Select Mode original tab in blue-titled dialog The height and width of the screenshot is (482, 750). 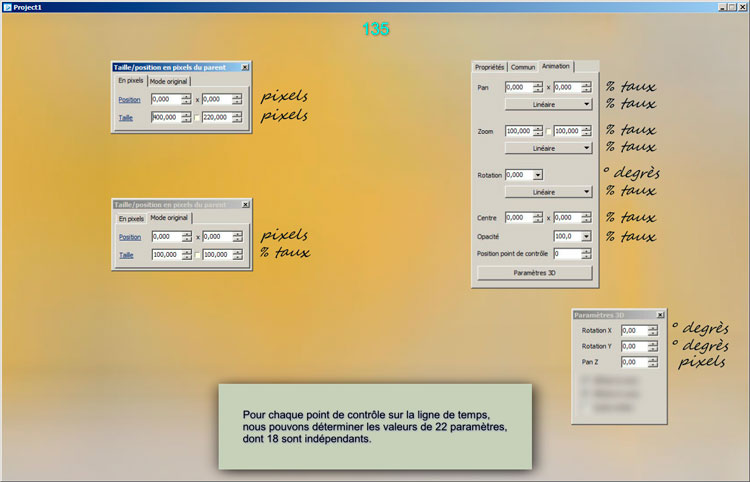168,81
